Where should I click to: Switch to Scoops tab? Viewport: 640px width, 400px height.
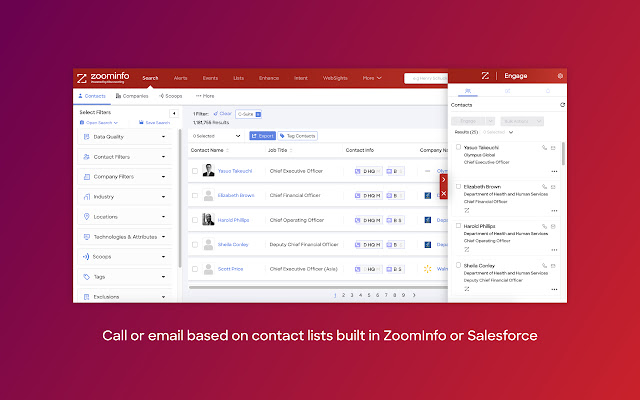click(171, 96)
